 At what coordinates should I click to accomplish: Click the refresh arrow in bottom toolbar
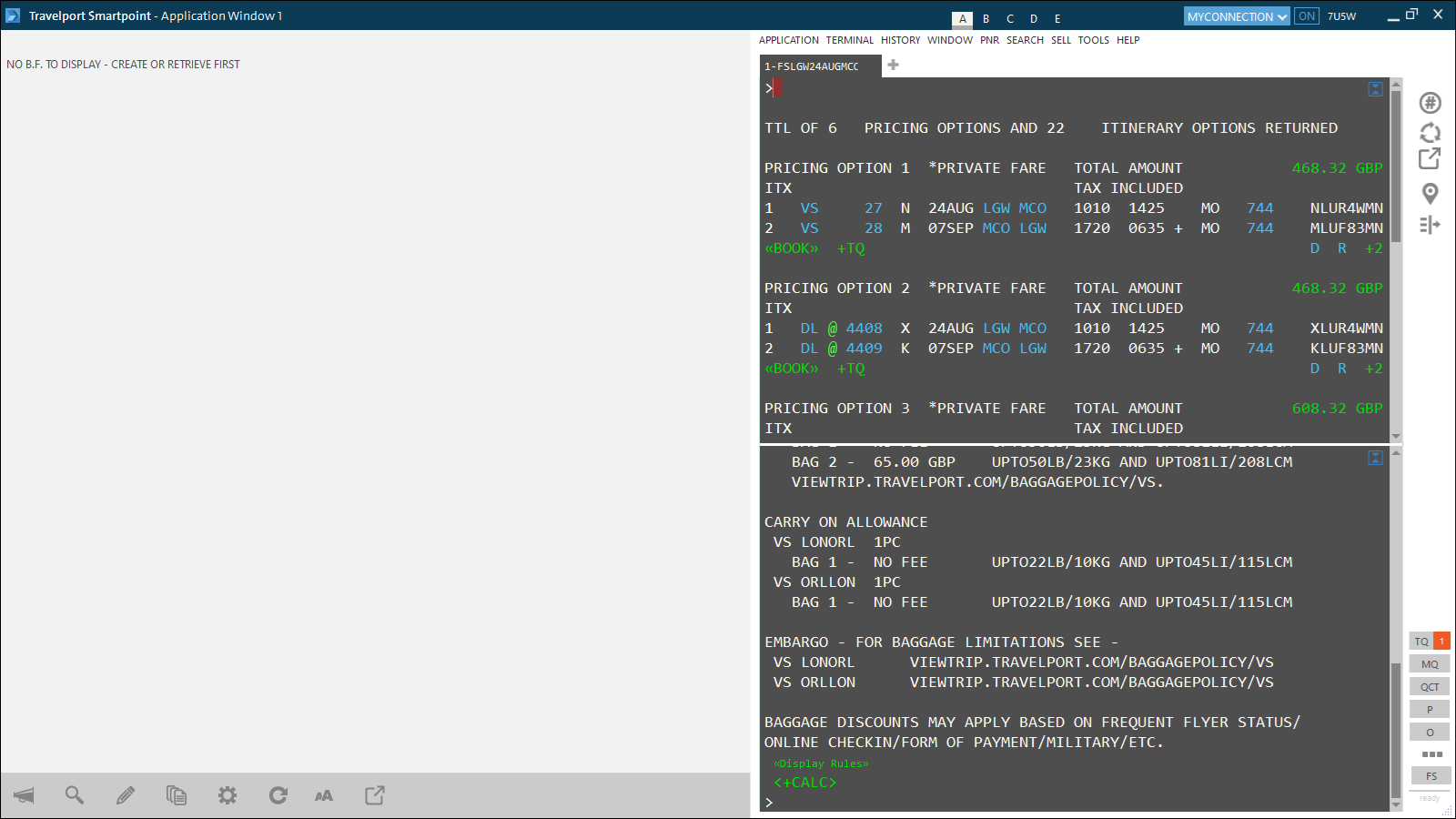click(x=278, y=795)
